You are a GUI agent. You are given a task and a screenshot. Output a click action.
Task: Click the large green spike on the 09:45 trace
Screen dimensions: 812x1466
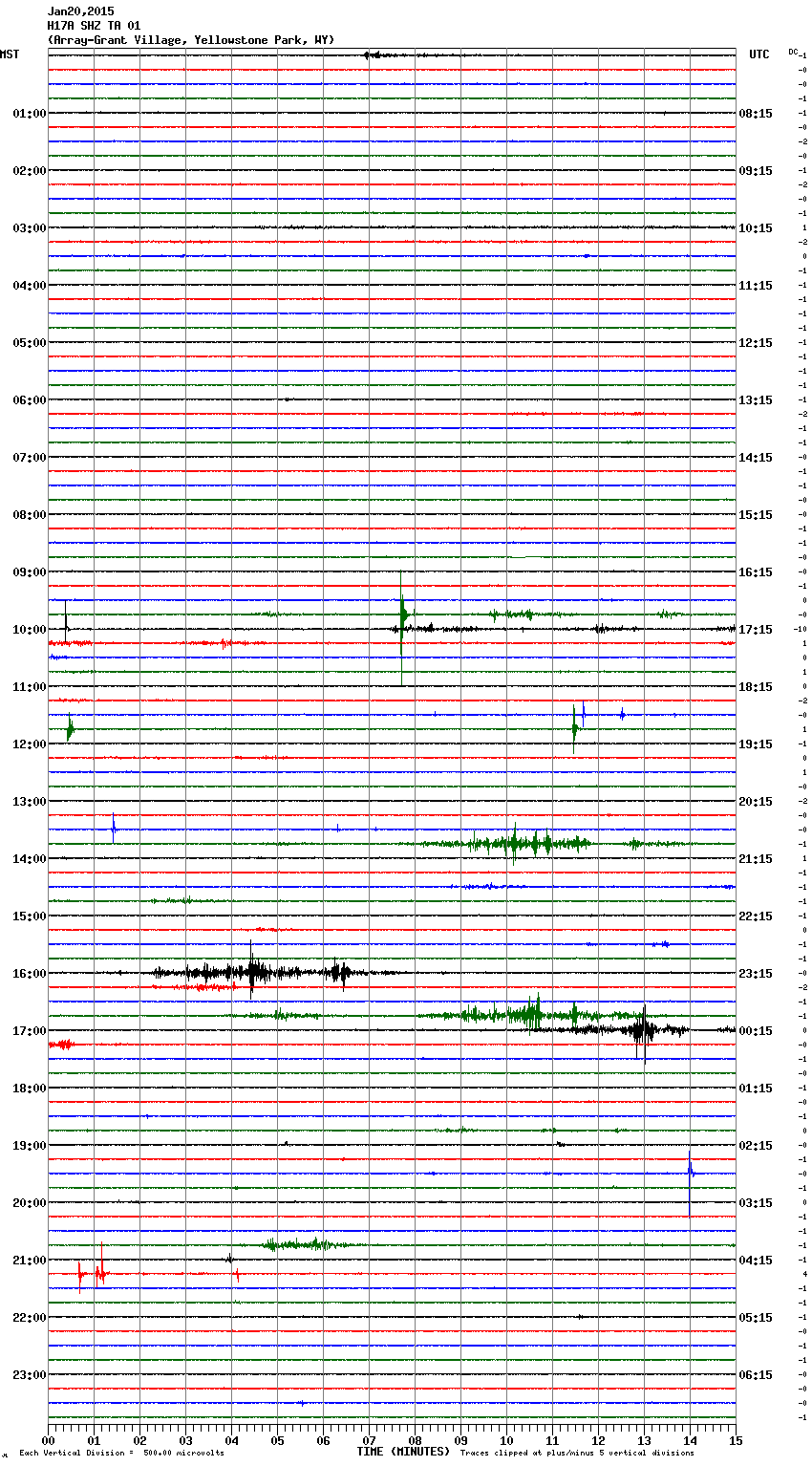click(x=402, y=626)
